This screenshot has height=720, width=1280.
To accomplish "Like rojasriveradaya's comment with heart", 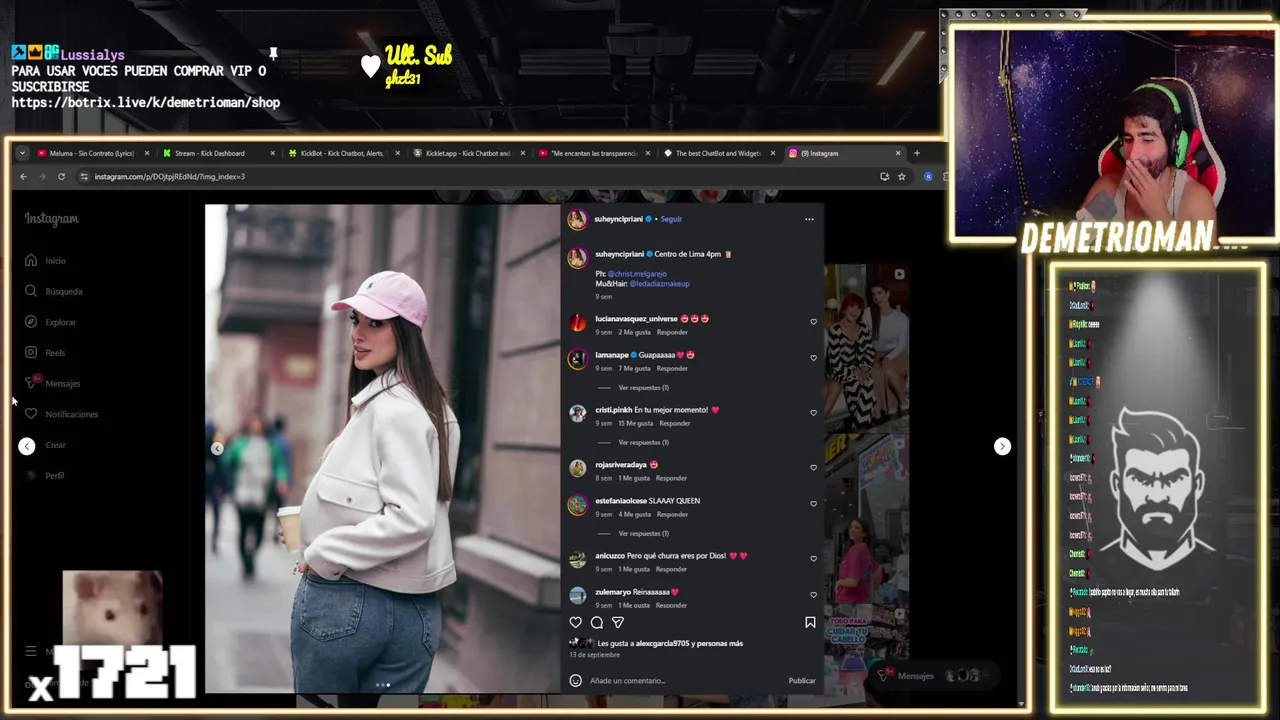I will [813, 468].
